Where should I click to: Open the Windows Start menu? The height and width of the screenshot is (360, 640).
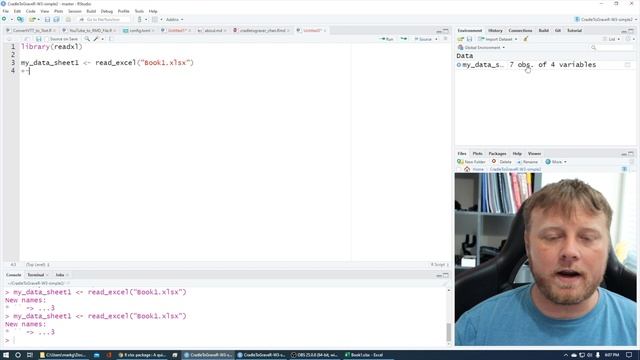pos(6,355)
